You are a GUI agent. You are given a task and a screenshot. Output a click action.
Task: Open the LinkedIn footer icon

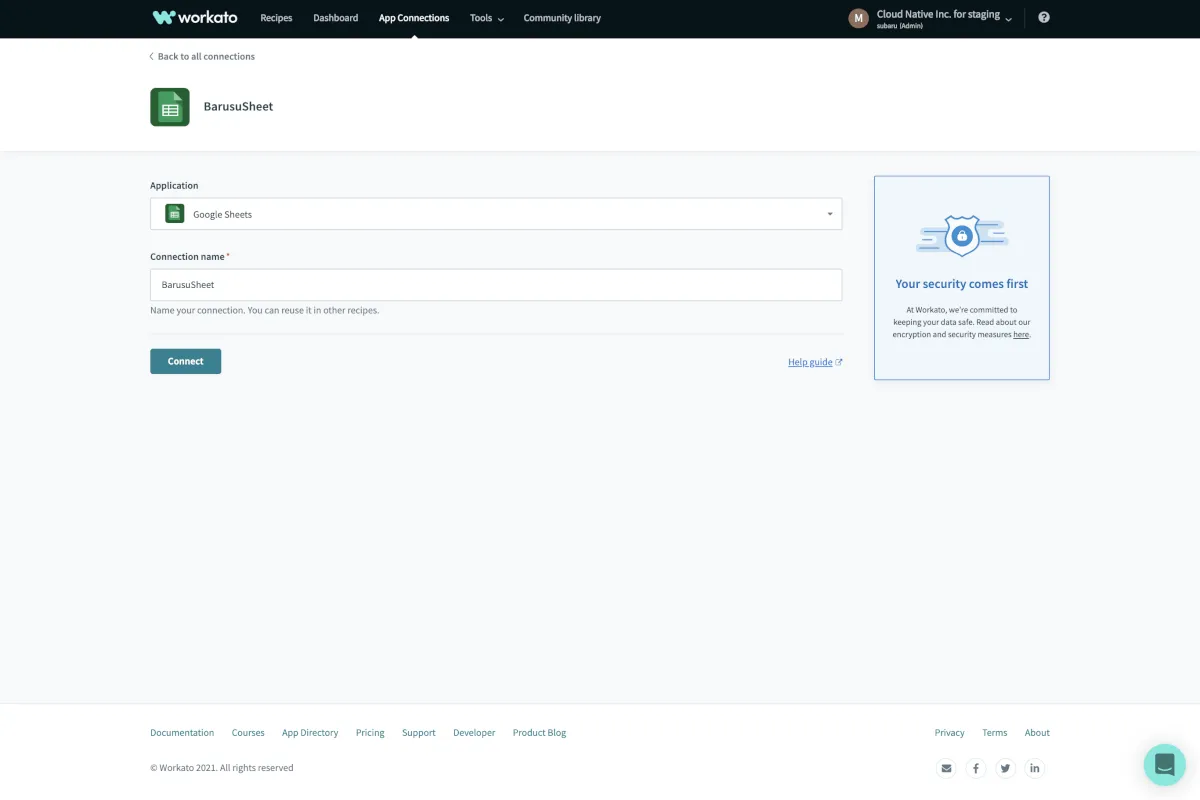pos(1035,768)
